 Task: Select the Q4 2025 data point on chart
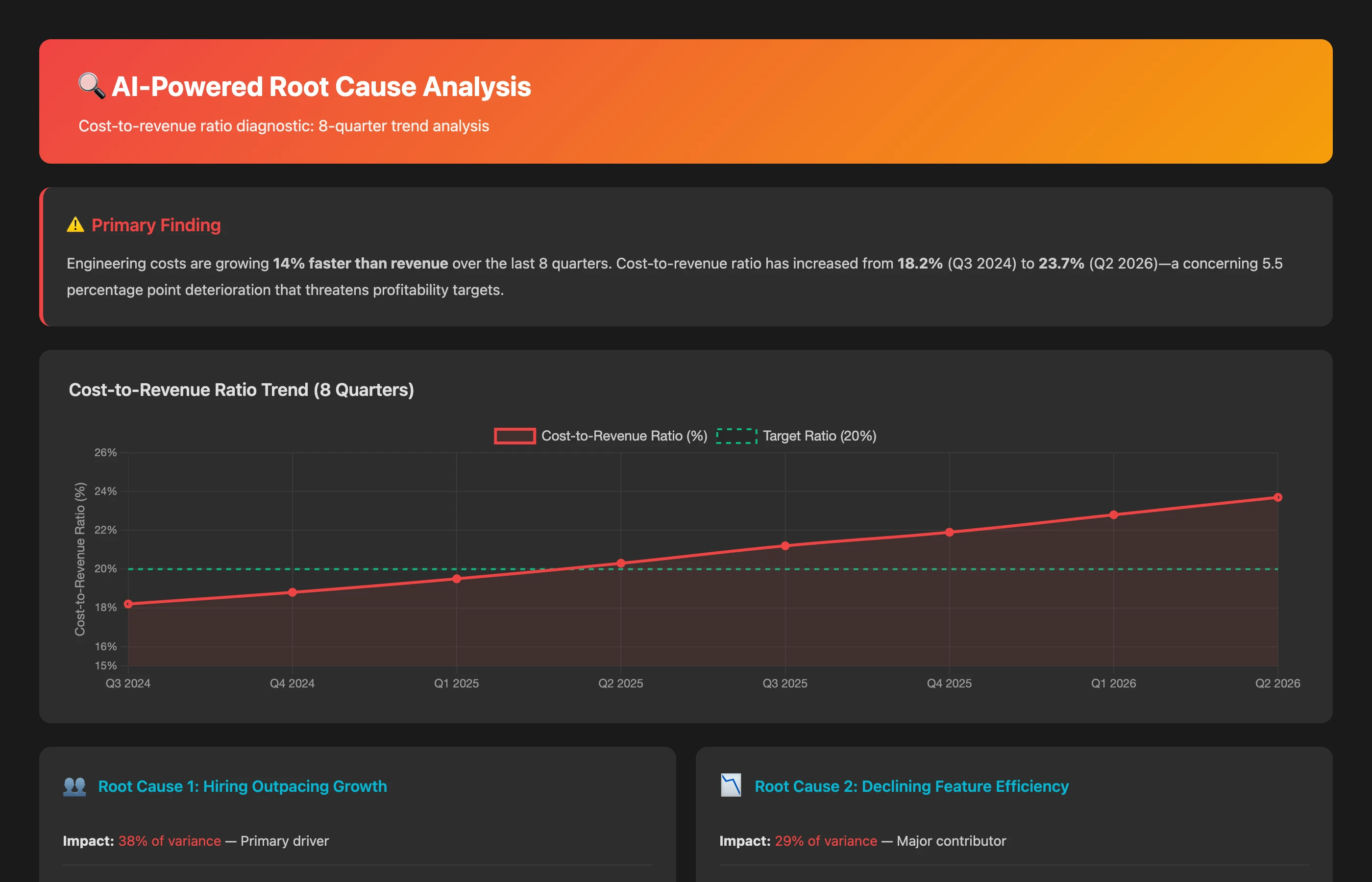(x=950, y=533)
